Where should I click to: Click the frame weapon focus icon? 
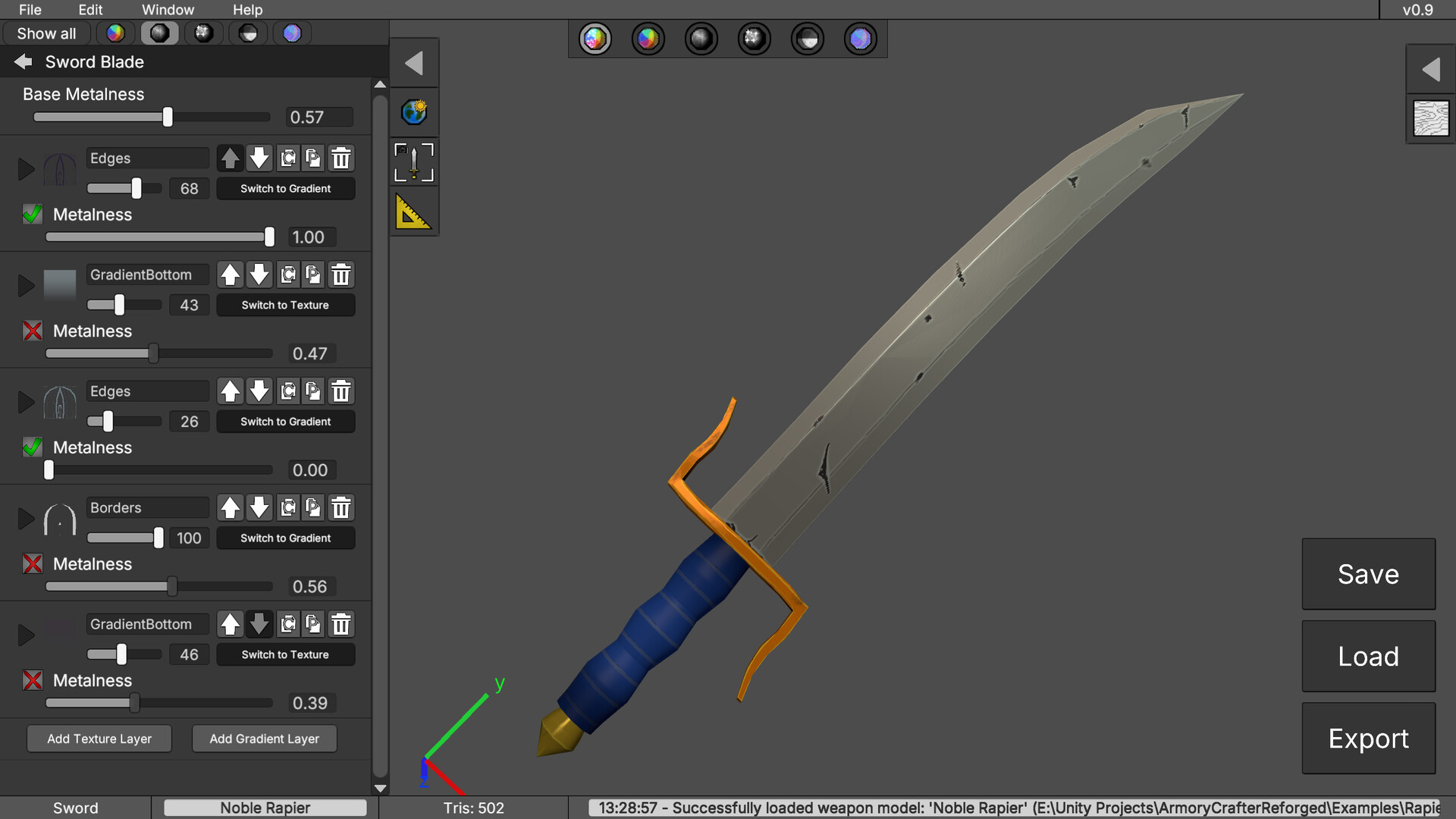[413, 162]
